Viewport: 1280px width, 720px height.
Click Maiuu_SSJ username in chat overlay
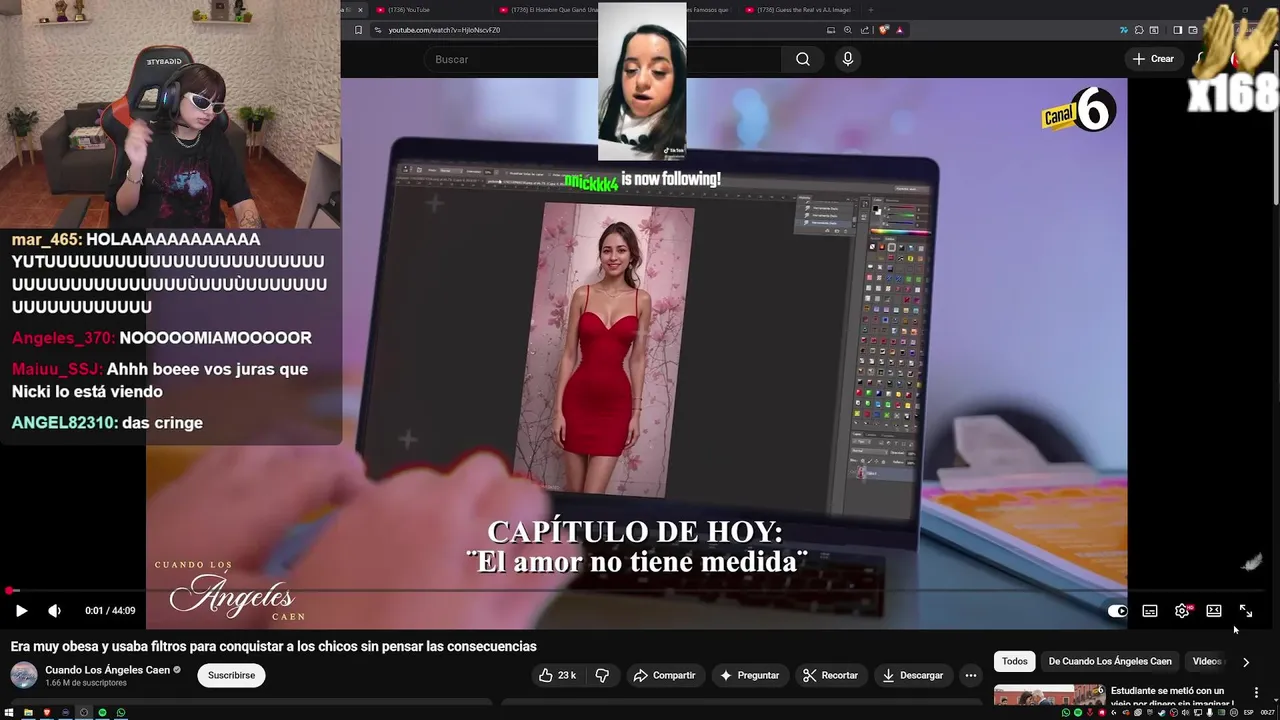[x=57, y=369]
